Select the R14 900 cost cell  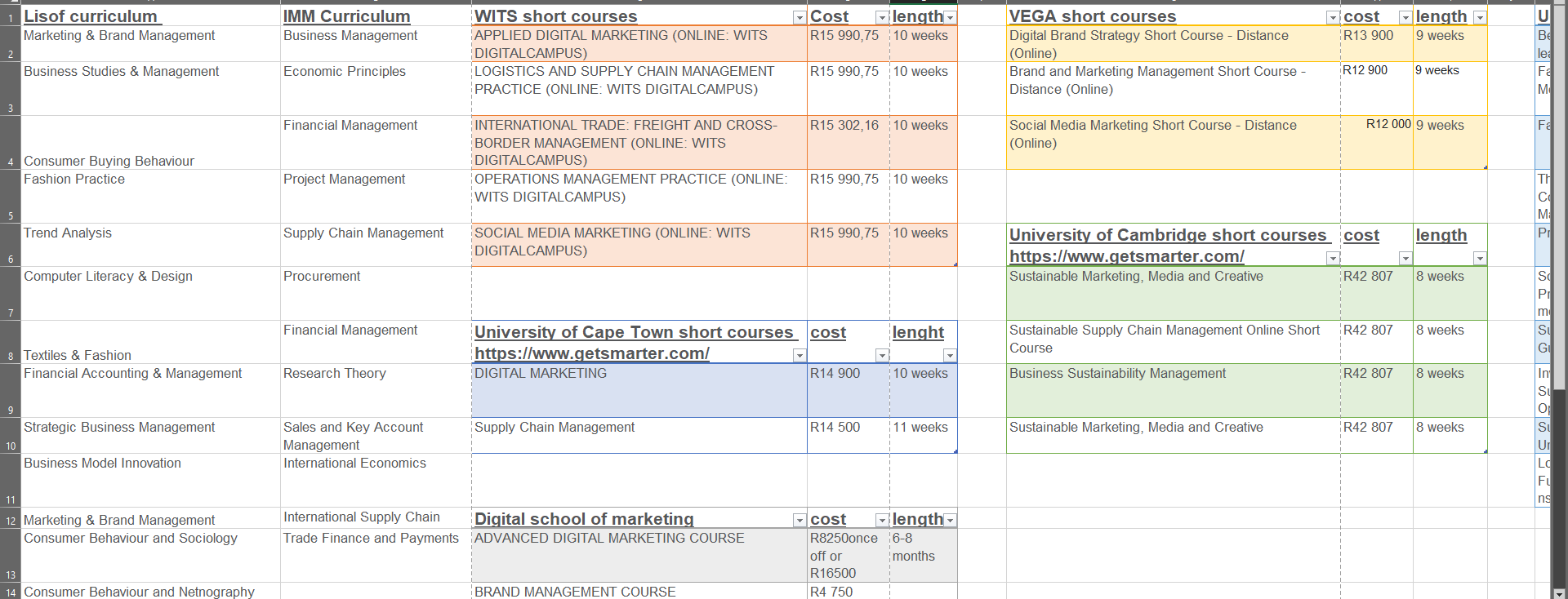point(849,391)
